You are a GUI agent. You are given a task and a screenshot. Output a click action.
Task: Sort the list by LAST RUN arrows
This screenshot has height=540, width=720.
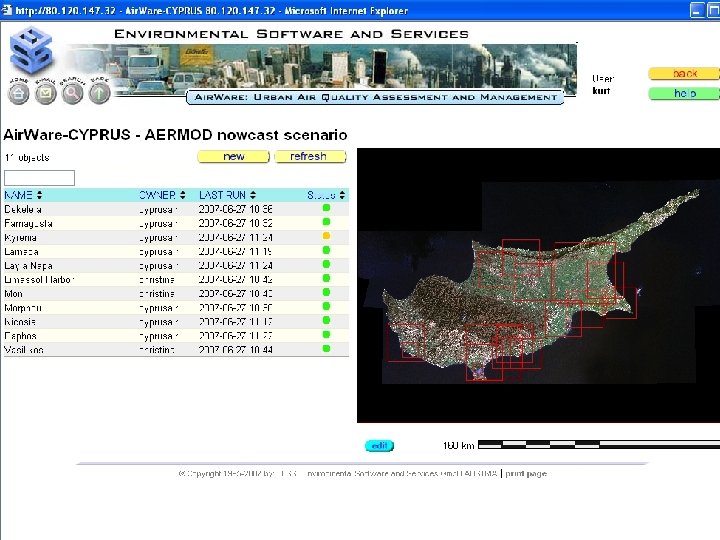[253, 195]
